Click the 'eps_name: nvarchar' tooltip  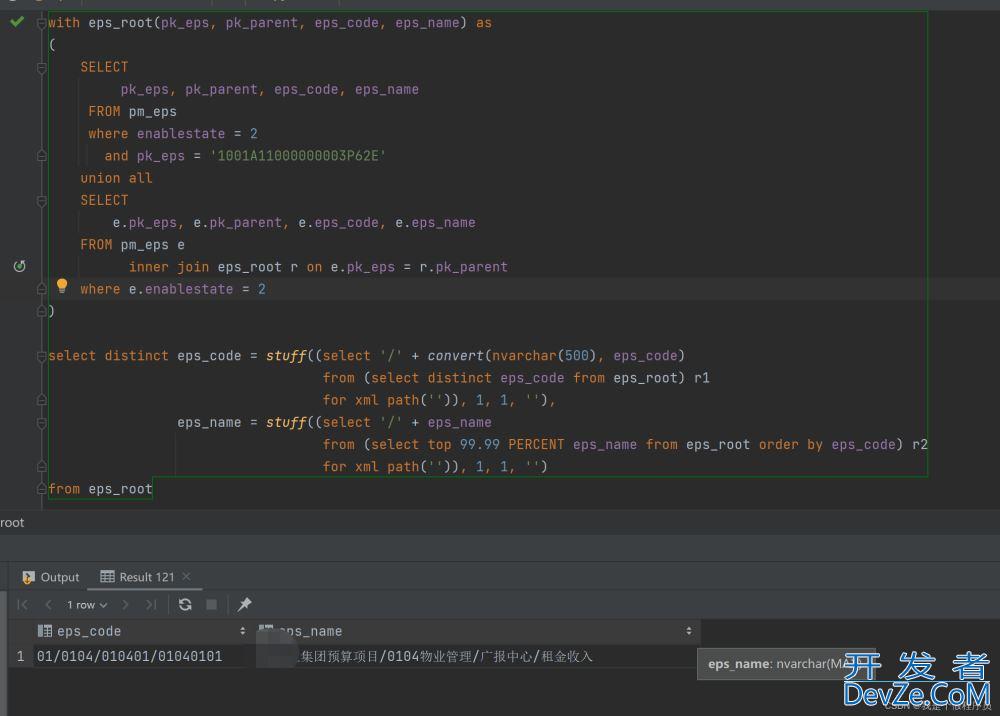pyautogui.click(x=786, y=664)
